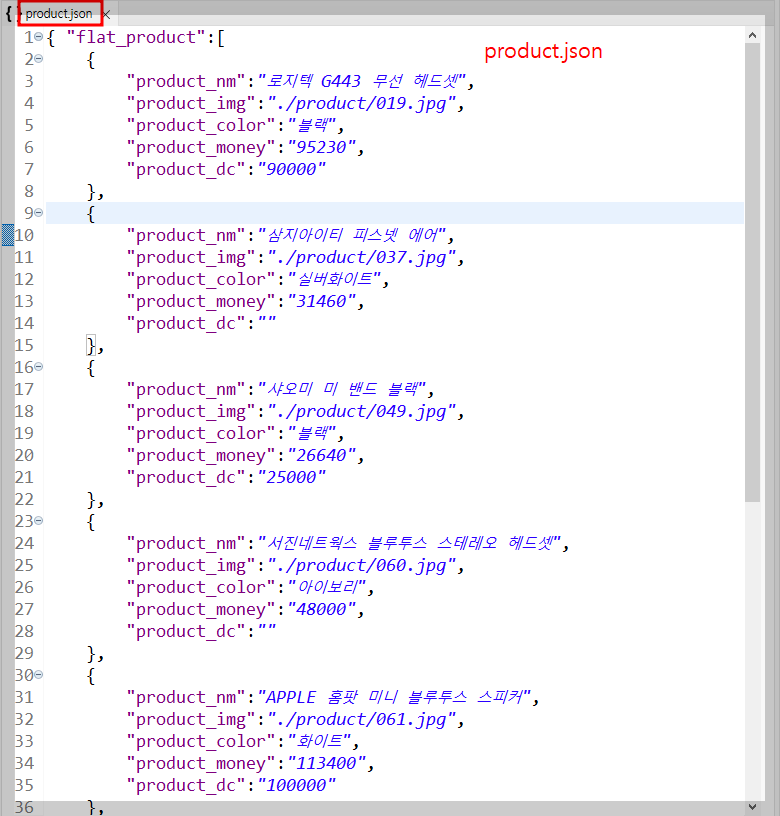
Task: Click the path "./product/037.jpg"
Action: [362, 257]
